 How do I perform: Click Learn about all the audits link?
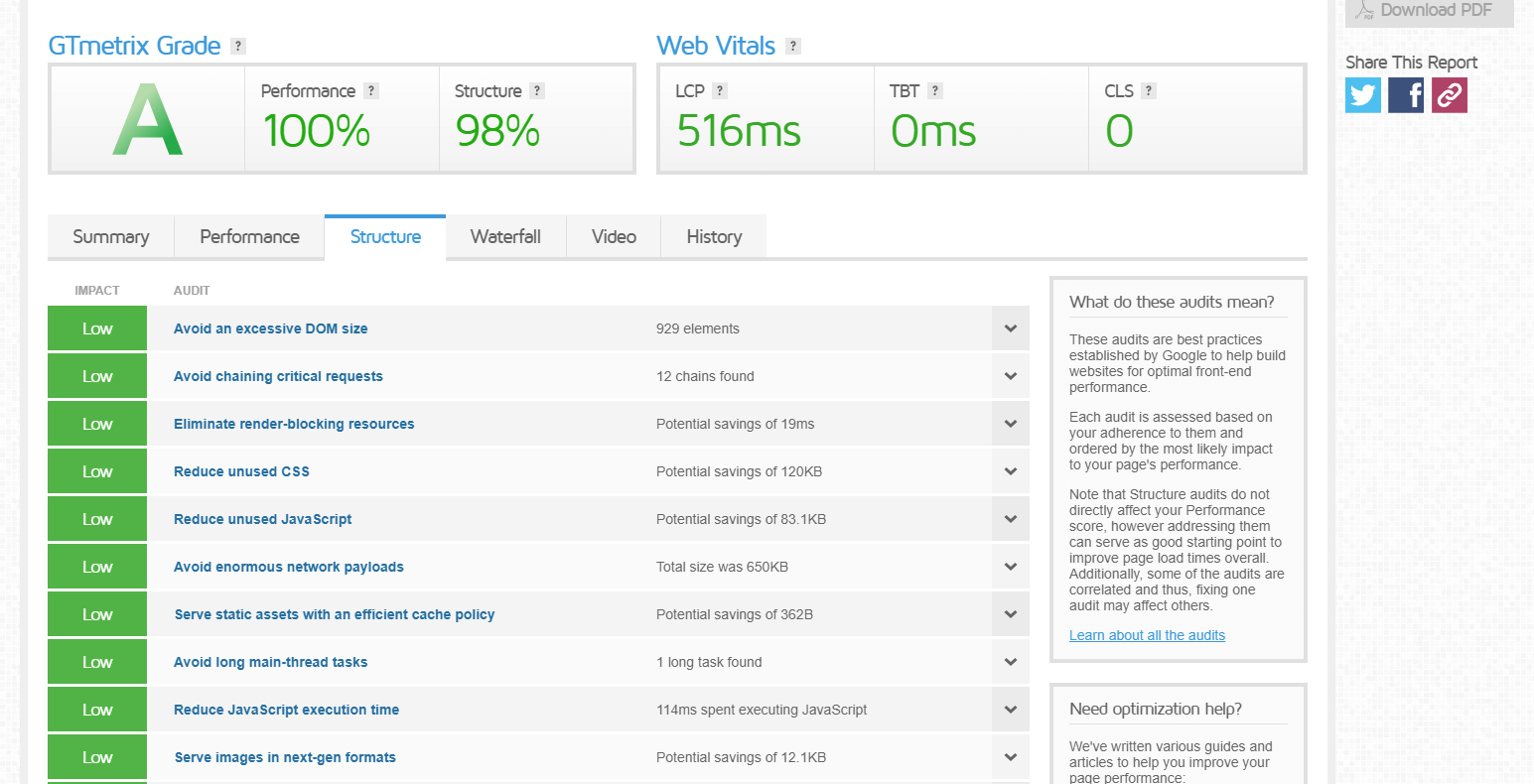(1147, 635)
